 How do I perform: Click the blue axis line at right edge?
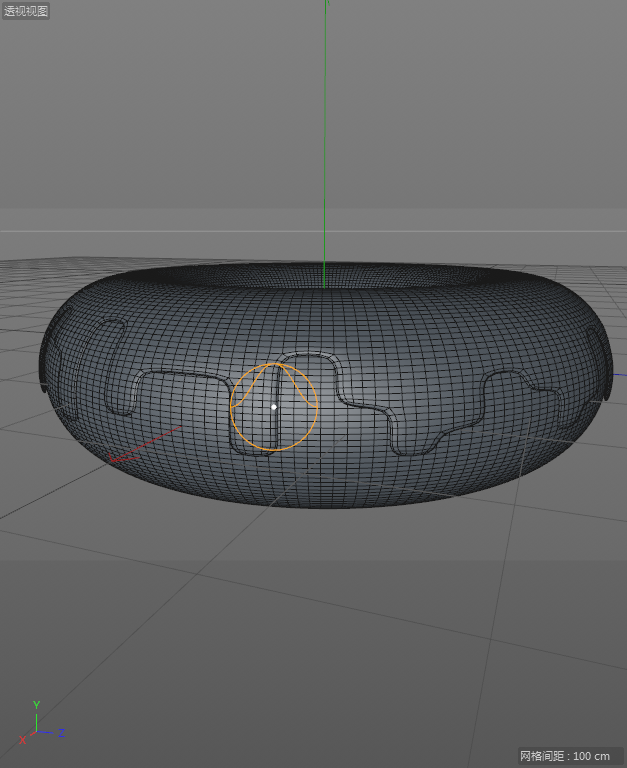618,376
